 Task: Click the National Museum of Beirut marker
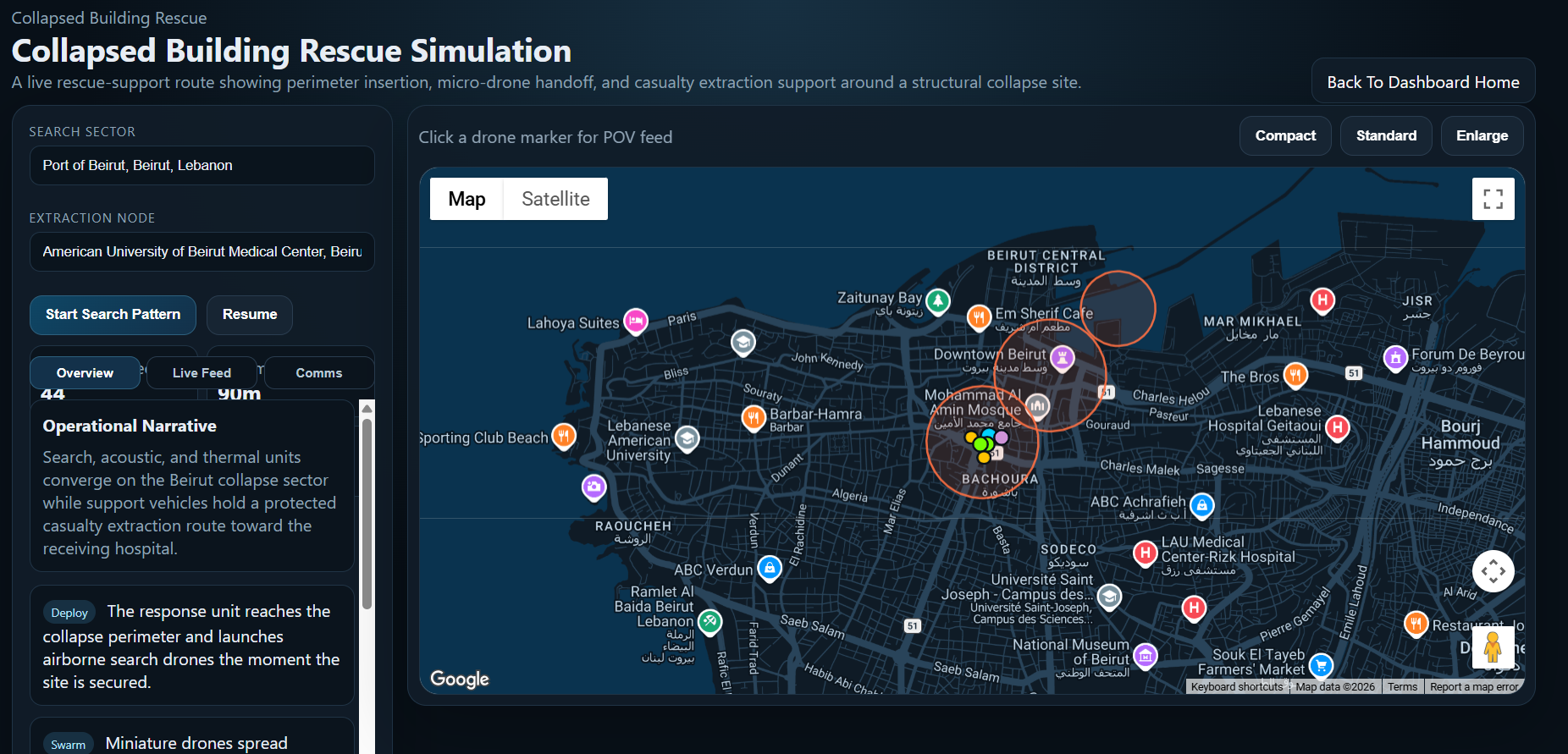tap(1146, 655)
